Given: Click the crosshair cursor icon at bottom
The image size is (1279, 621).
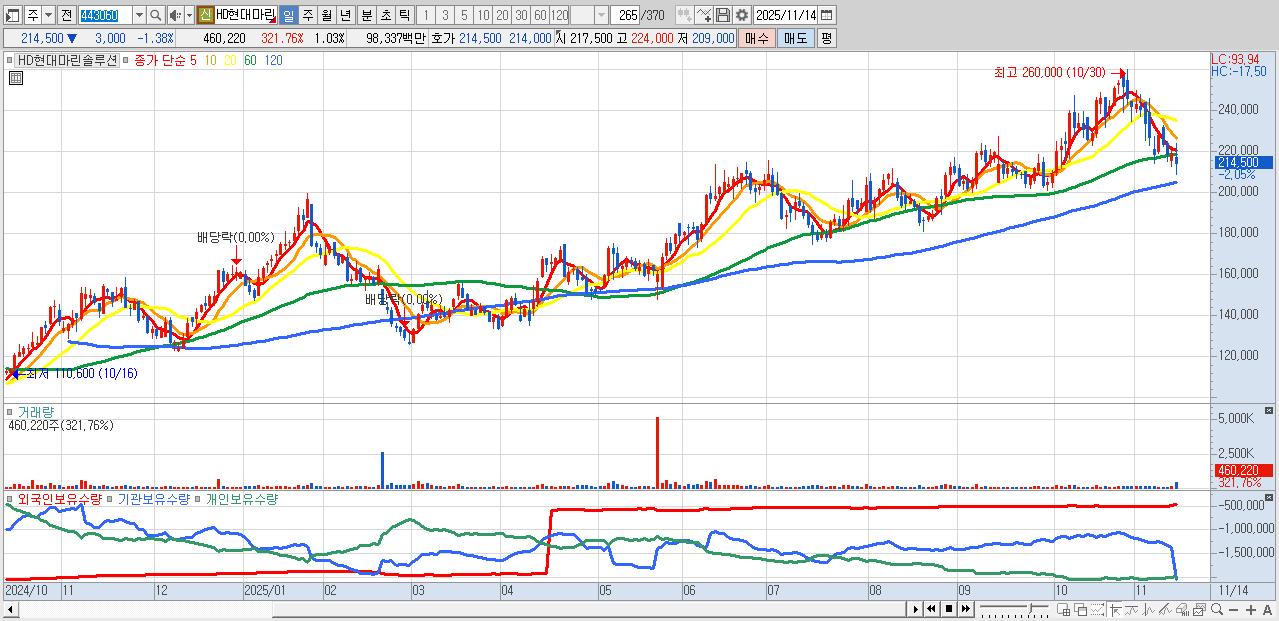Looking at the screenshot, I should 1116,609.
